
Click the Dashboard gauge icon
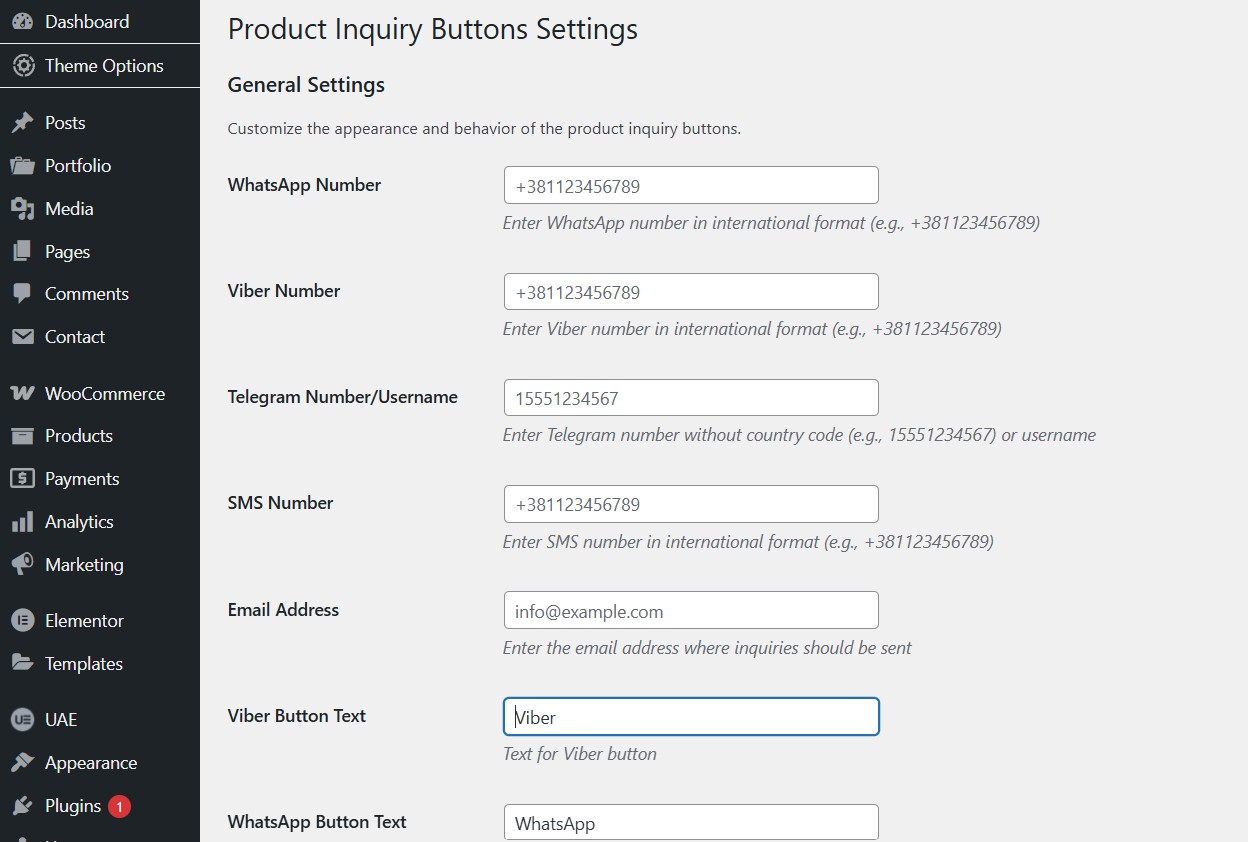[x=22, y=21]
